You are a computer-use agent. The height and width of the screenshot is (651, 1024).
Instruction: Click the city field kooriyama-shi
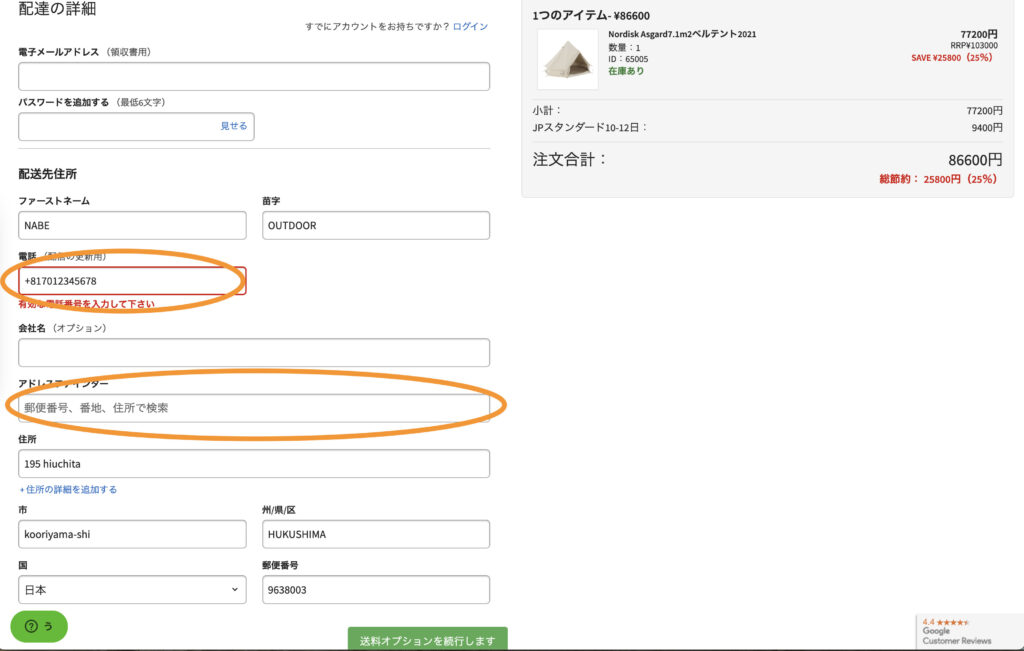point(132,534)
